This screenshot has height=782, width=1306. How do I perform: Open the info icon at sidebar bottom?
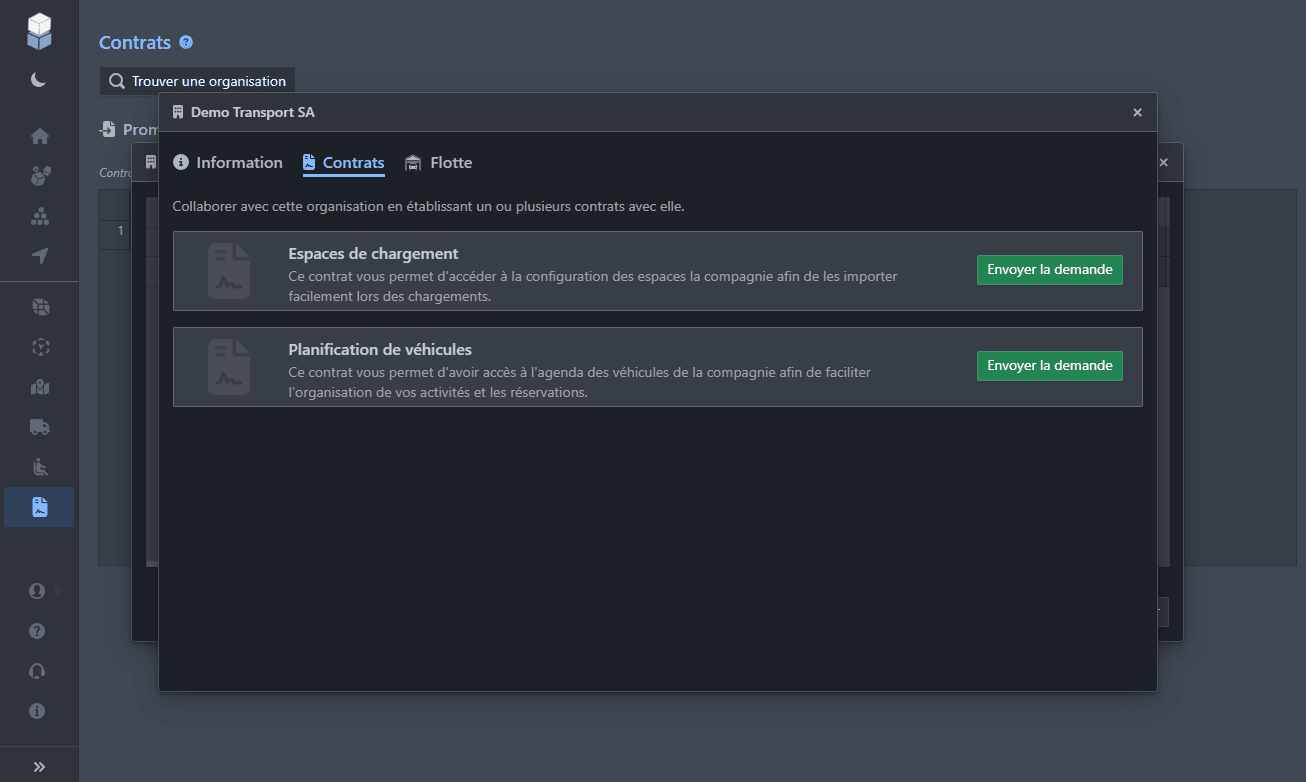point(37,711)
